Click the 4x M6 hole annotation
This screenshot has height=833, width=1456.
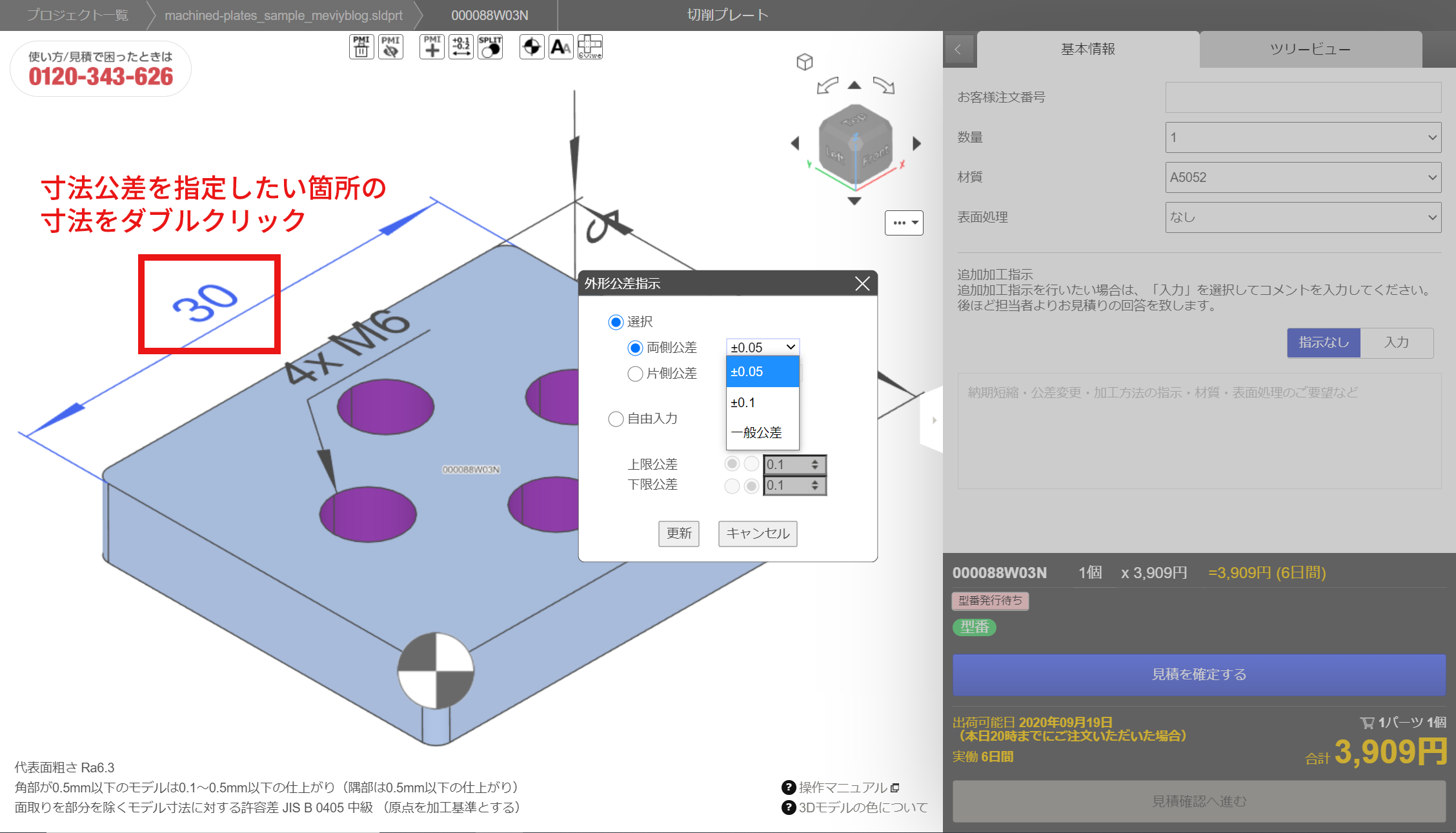(347, 346)
